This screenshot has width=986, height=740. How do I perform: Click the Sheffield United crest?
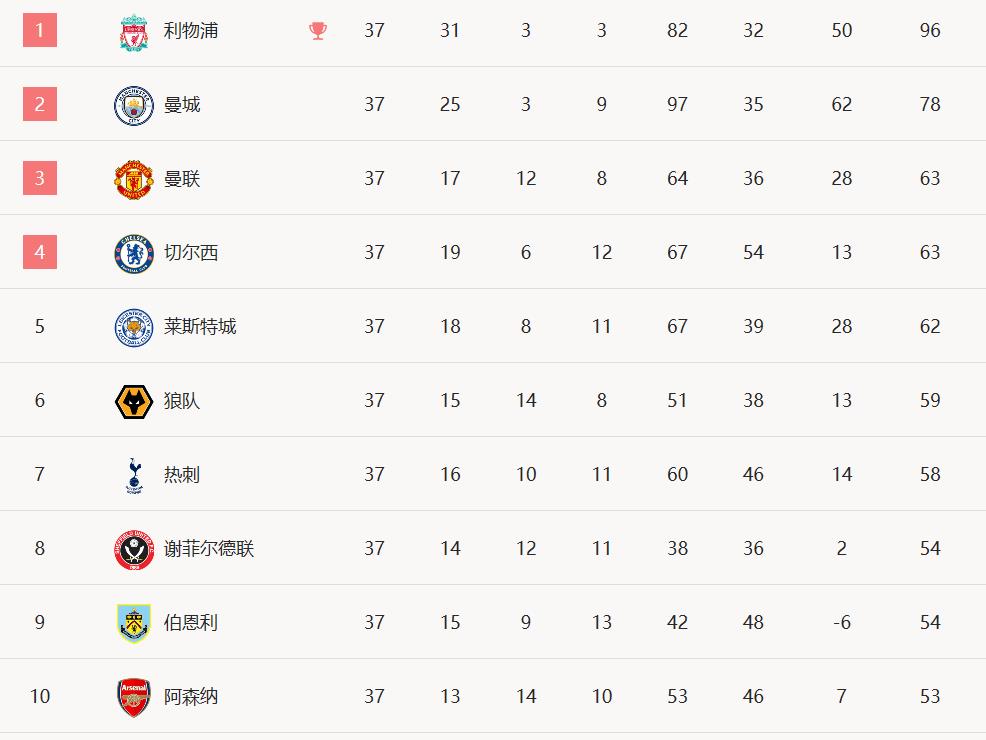(134, 549)
